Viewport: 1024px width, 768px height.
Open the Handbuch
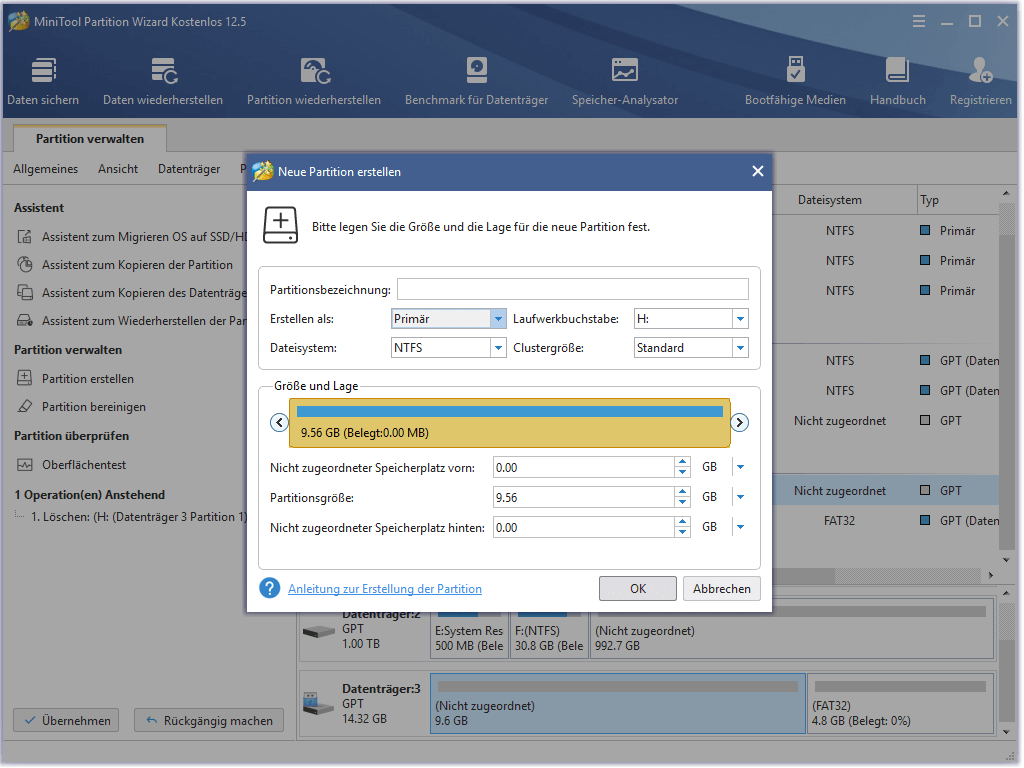(897, 81)
